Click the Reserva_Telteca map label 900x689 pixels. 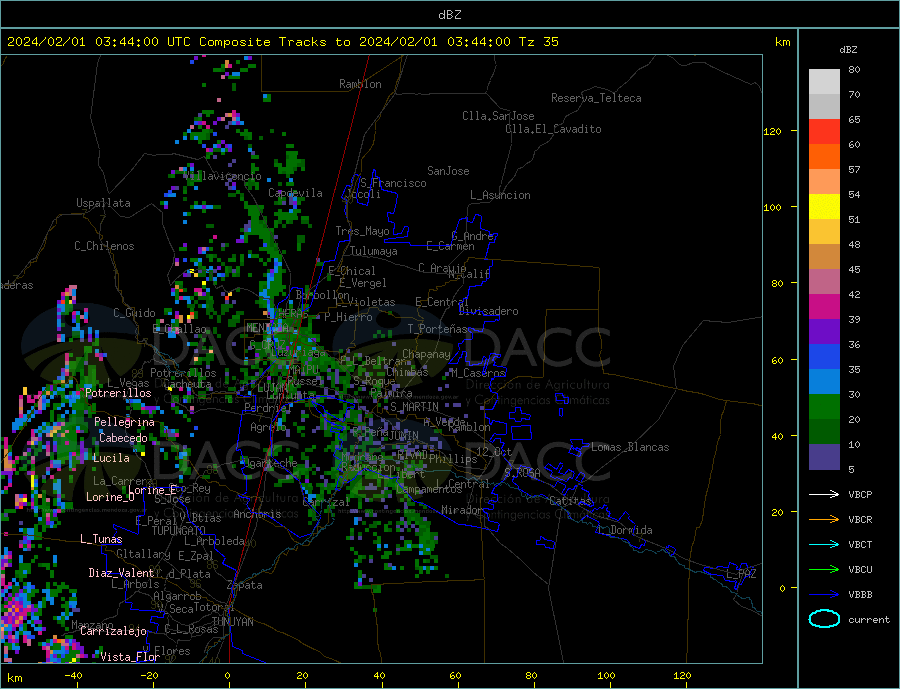pos(596,98)
